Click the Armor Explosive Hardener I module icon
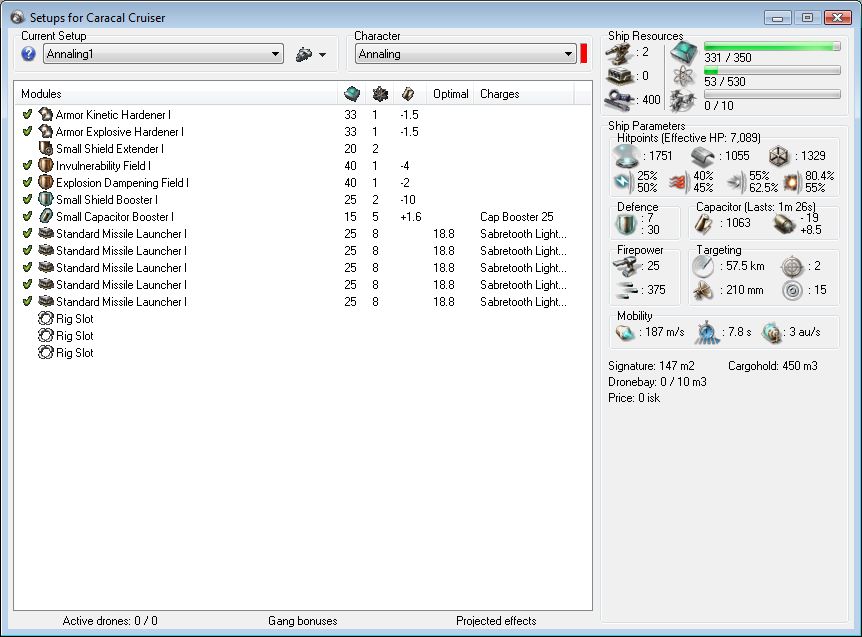The height and width of the screenshot is (637, 862). [x=46, y=132]
